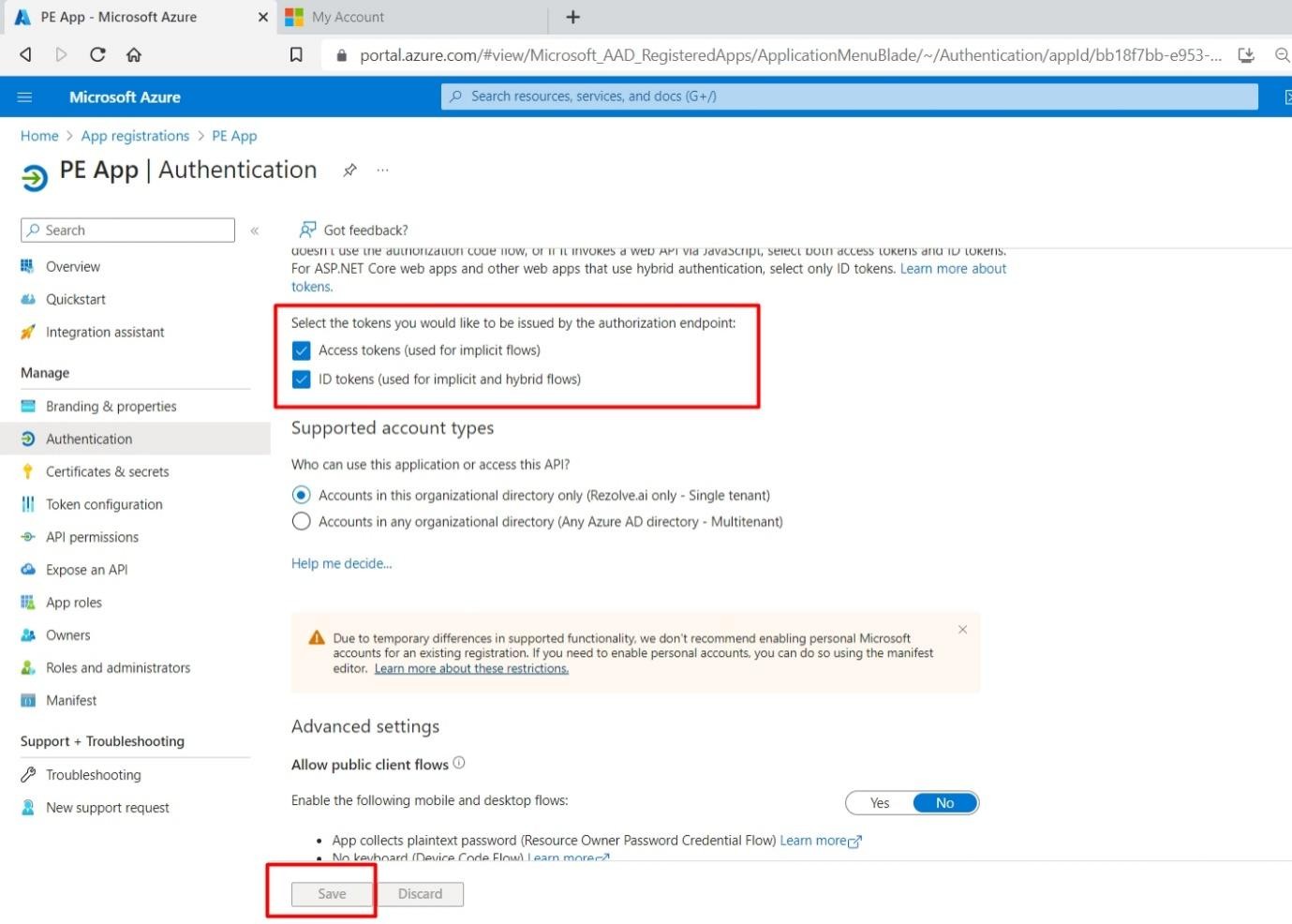This screenshot has width=1292, height=924.
Task: Select single tenant accounts radio button
Action: (301, 495)
